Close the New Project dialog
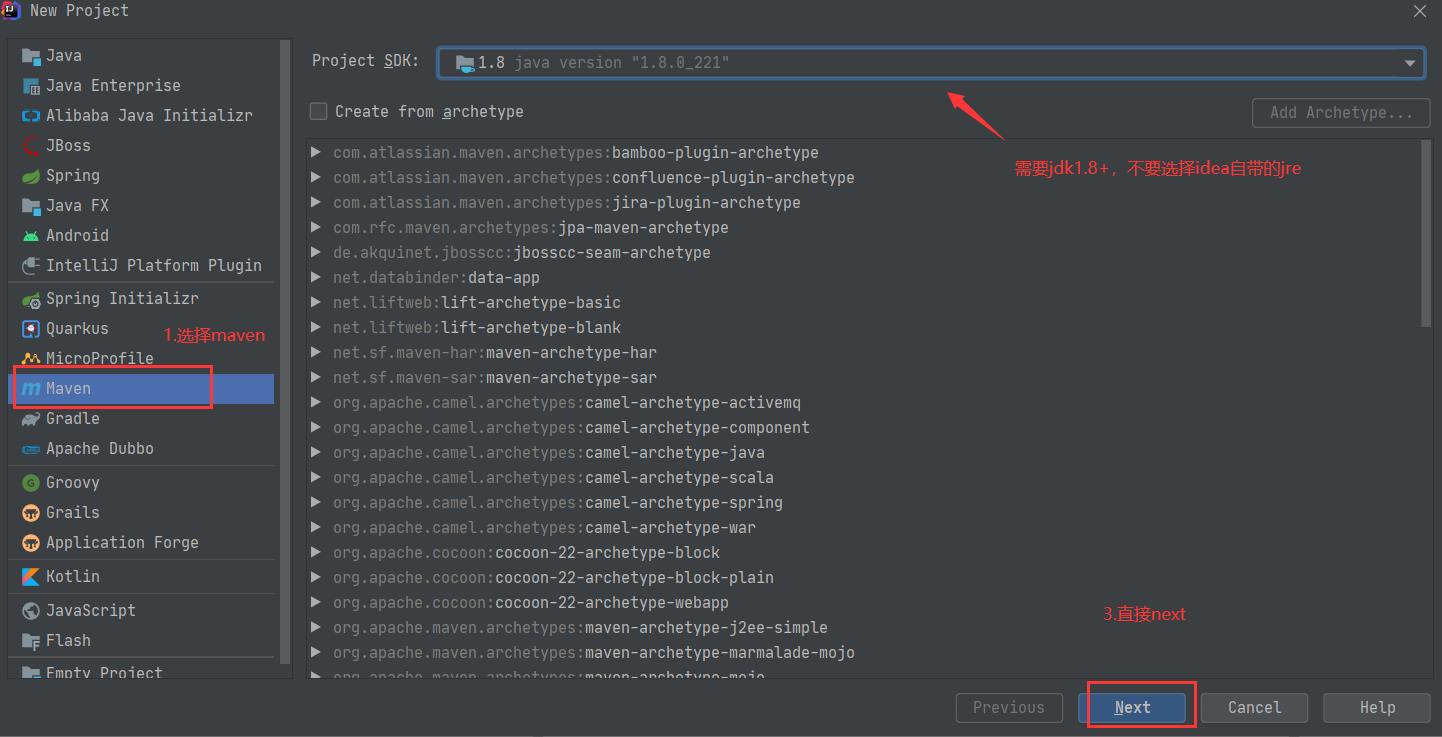Image resolution: width=1442 pixels, height=737 pixels. pos(1420,11)
